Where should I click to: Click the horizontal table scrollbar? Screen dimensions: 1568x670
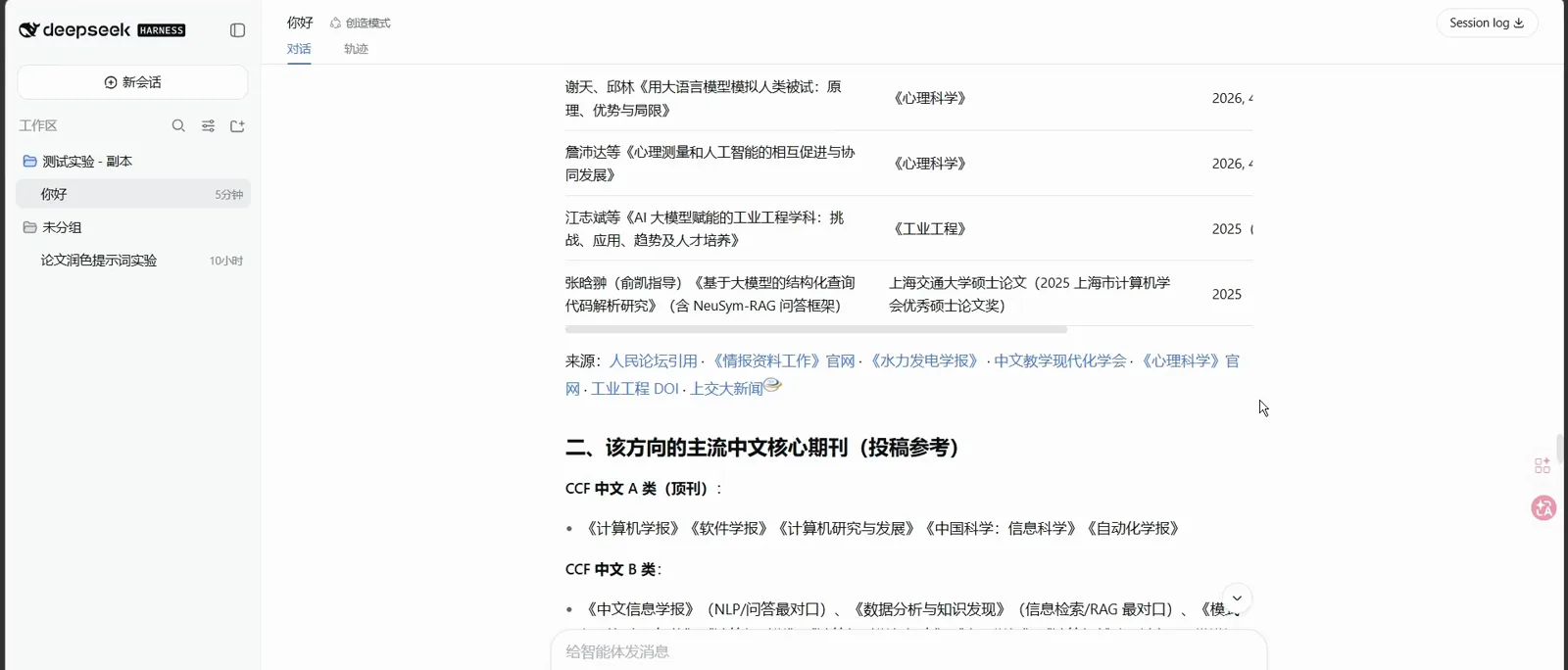[815, 330]
